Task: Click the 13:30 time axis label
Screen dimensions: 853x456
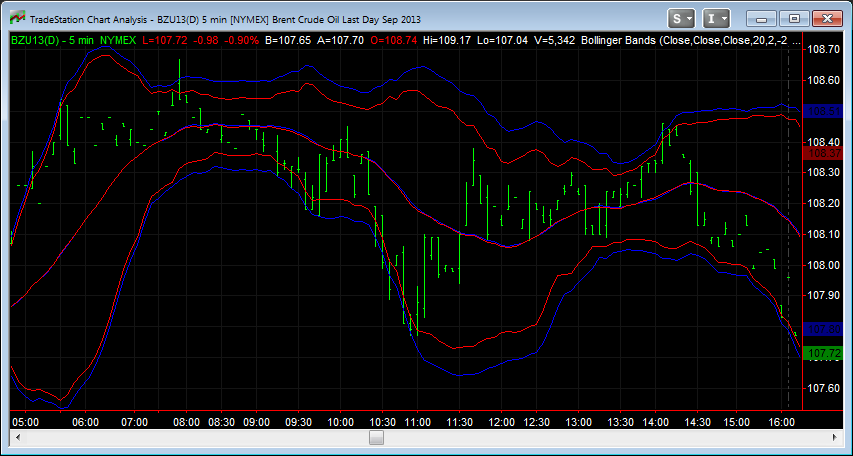Action: click(621, 422)
